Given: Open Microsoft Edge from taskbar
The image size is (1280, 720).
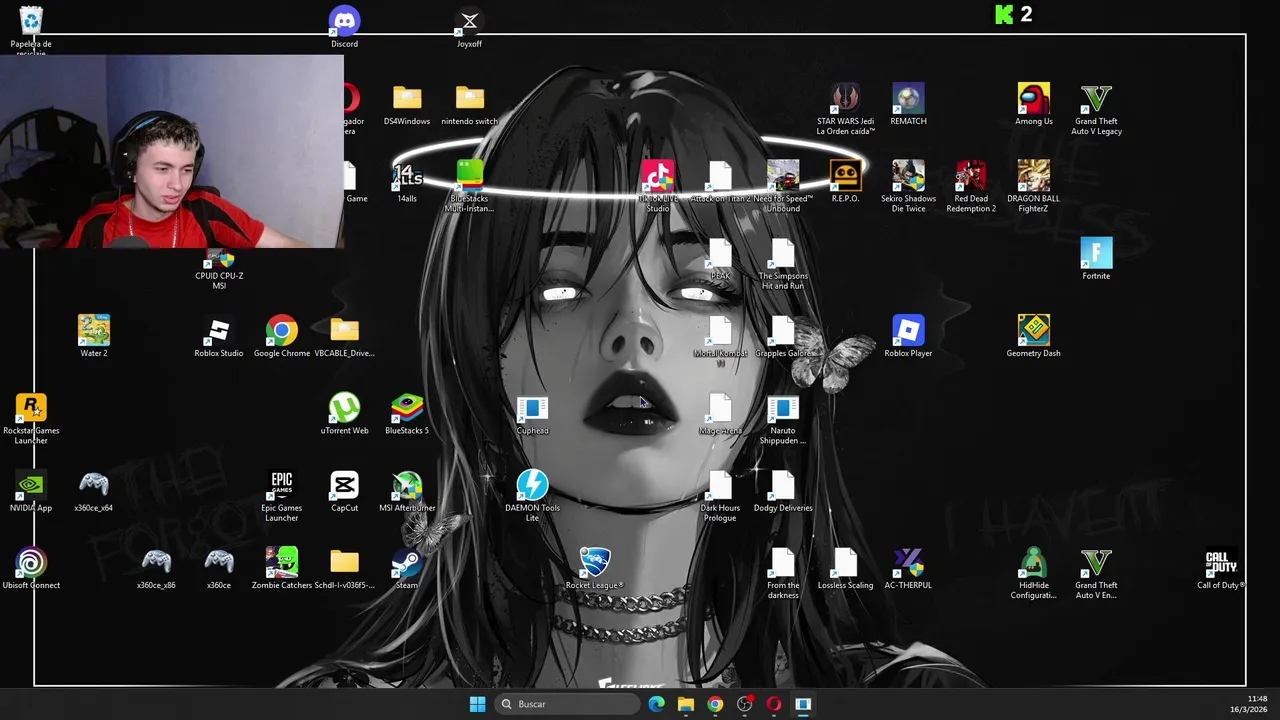Looking at the screenshot, I should click(656, 704).
